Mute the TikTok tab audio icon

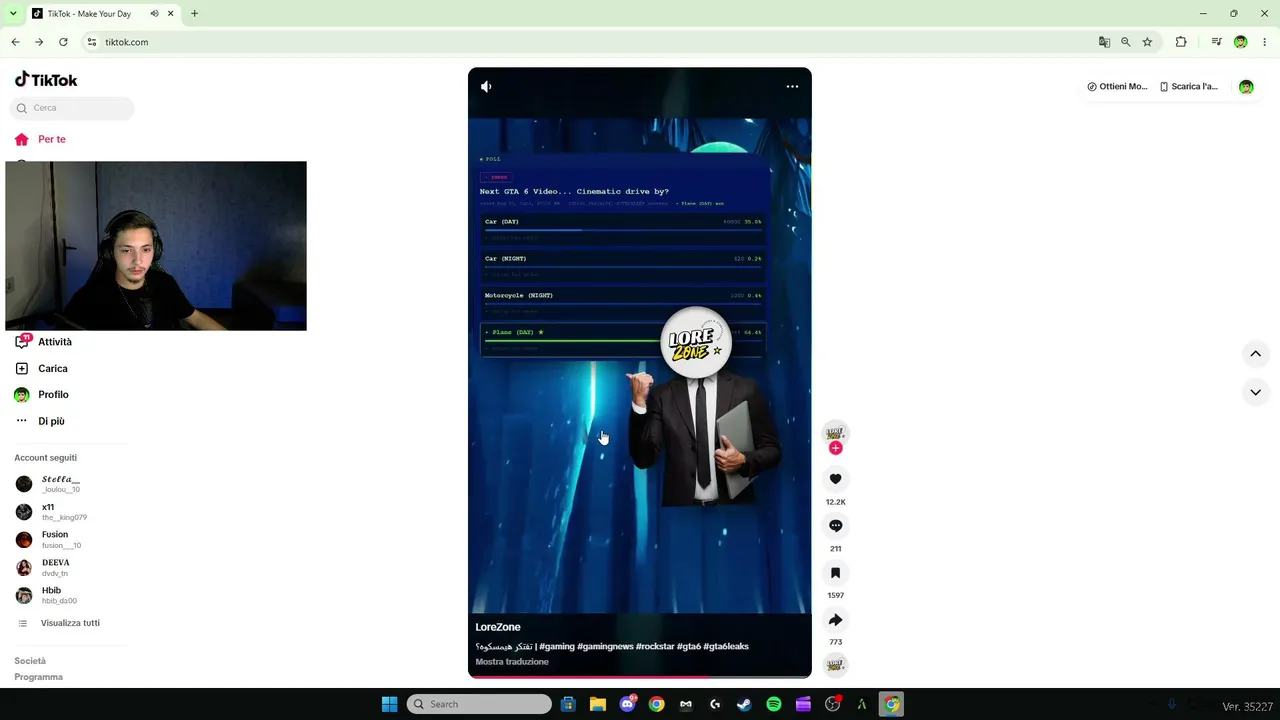154,14
